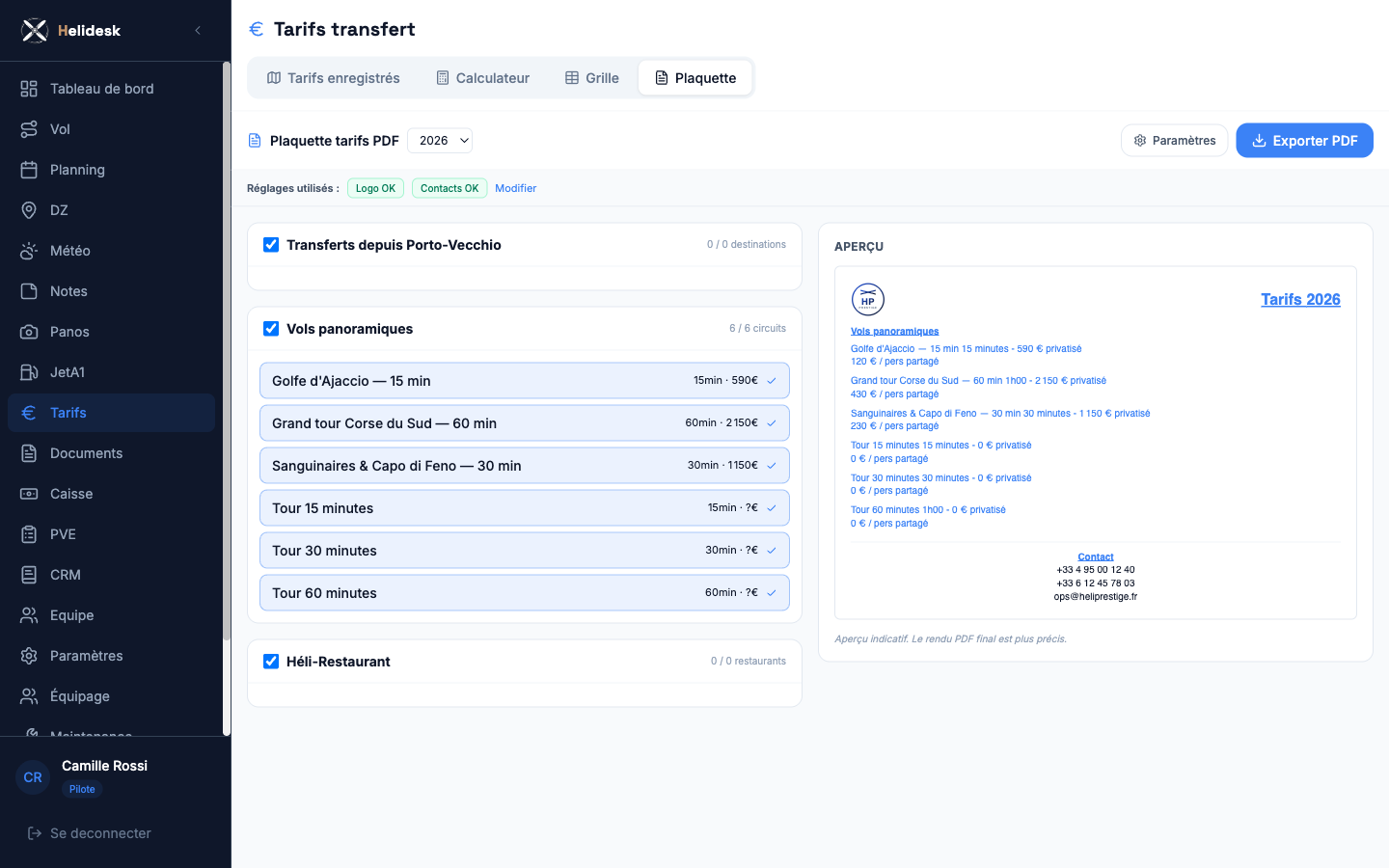This screenshot has width=1389, height=868.
Task: Select CRM sidebar icon
Action: click(x=29, y=575)
